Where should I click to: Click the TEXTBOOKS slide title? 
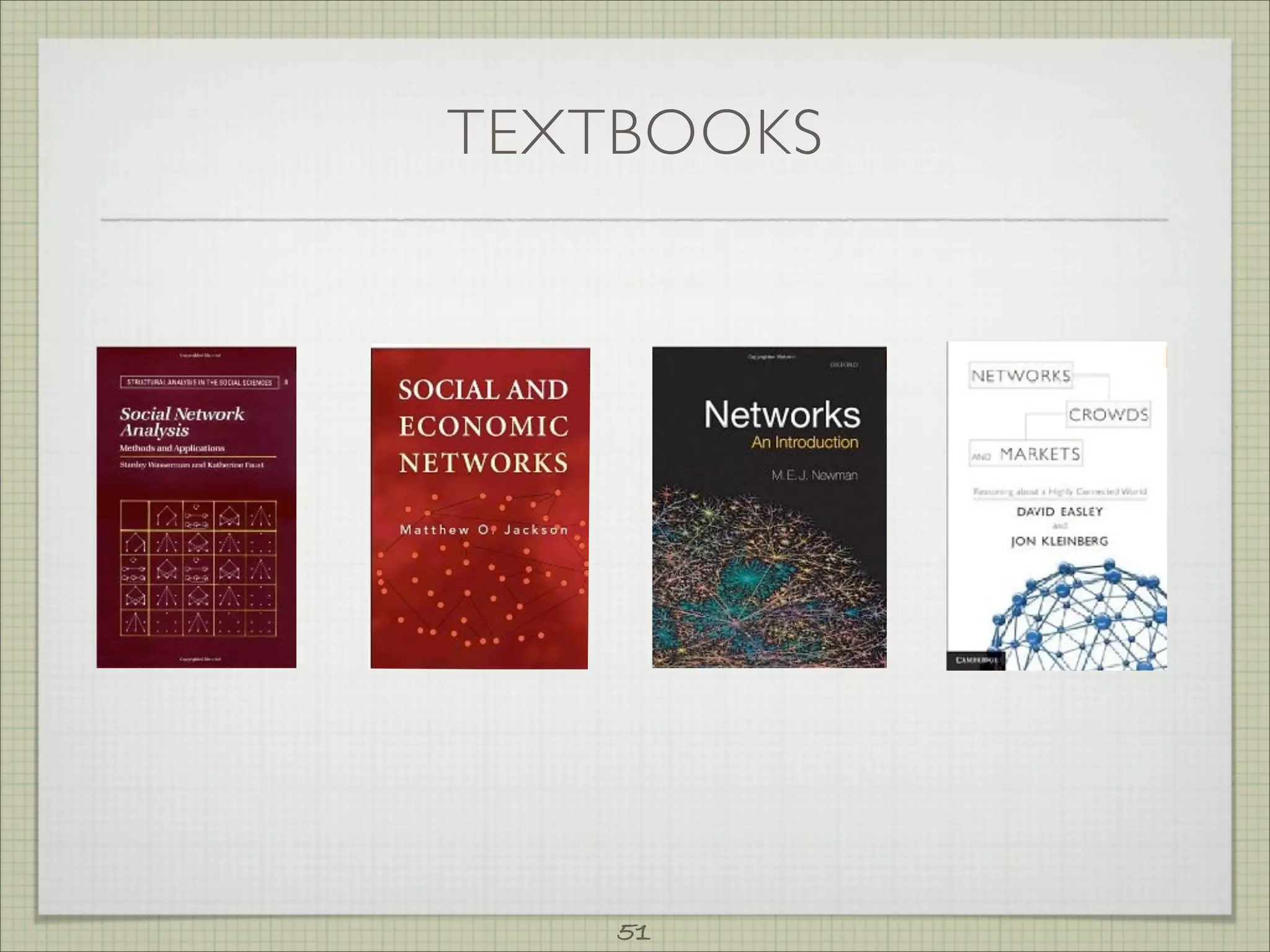point(634,132)
